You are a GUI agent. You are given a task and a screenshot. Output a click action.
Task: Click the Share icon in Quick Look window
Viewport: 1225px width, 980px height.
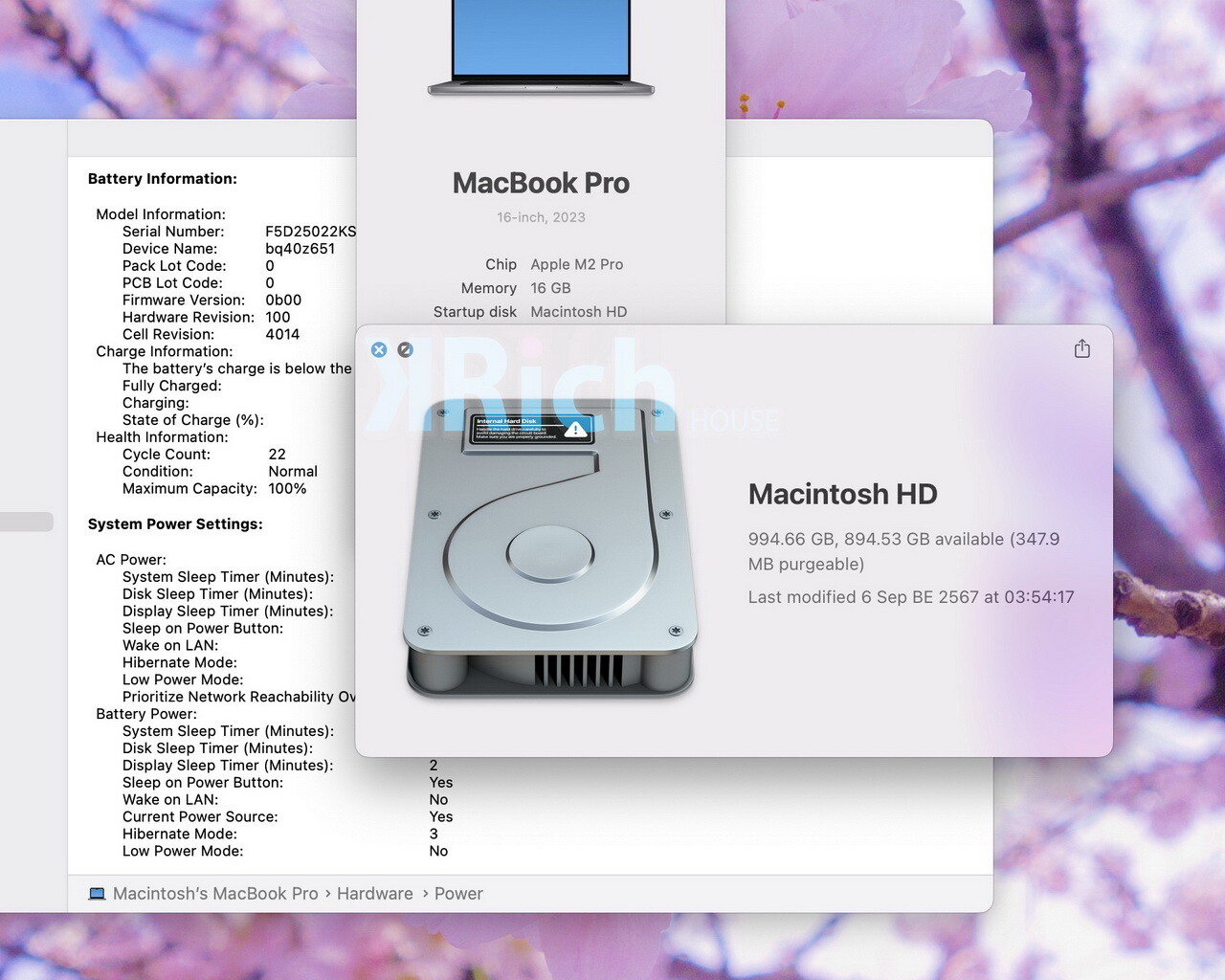click(1082, 348)
